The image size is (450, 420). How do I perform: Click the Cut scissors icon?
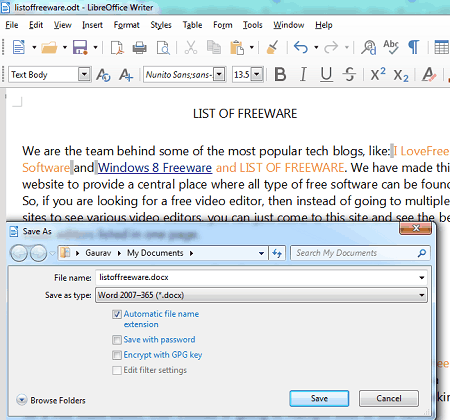[x=191, y=47]
